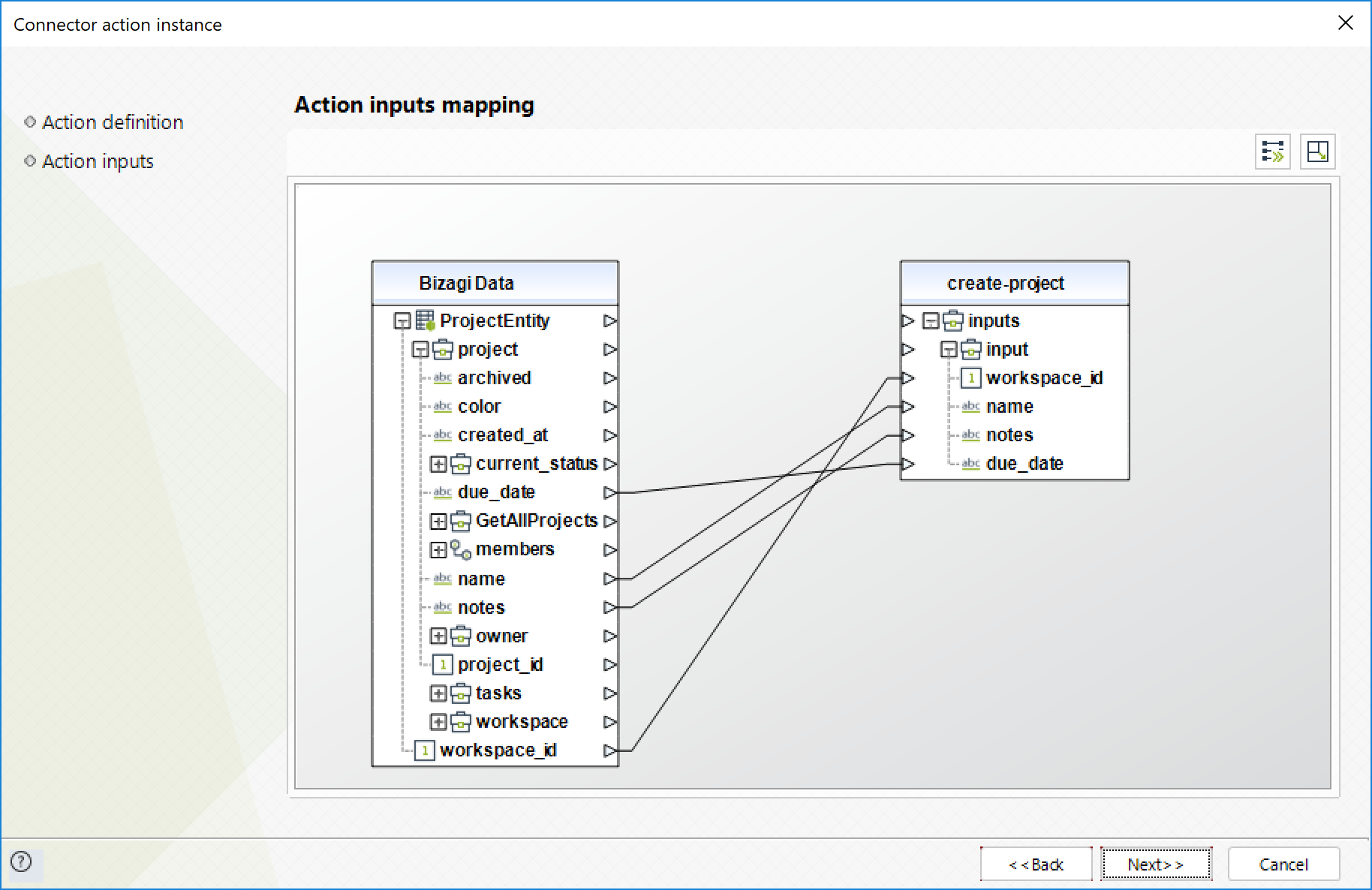Click the Cancel button
Image resolution: width=1372 pixels, height=890 pixels.
pyautogui.click(x=1283, y=864)
